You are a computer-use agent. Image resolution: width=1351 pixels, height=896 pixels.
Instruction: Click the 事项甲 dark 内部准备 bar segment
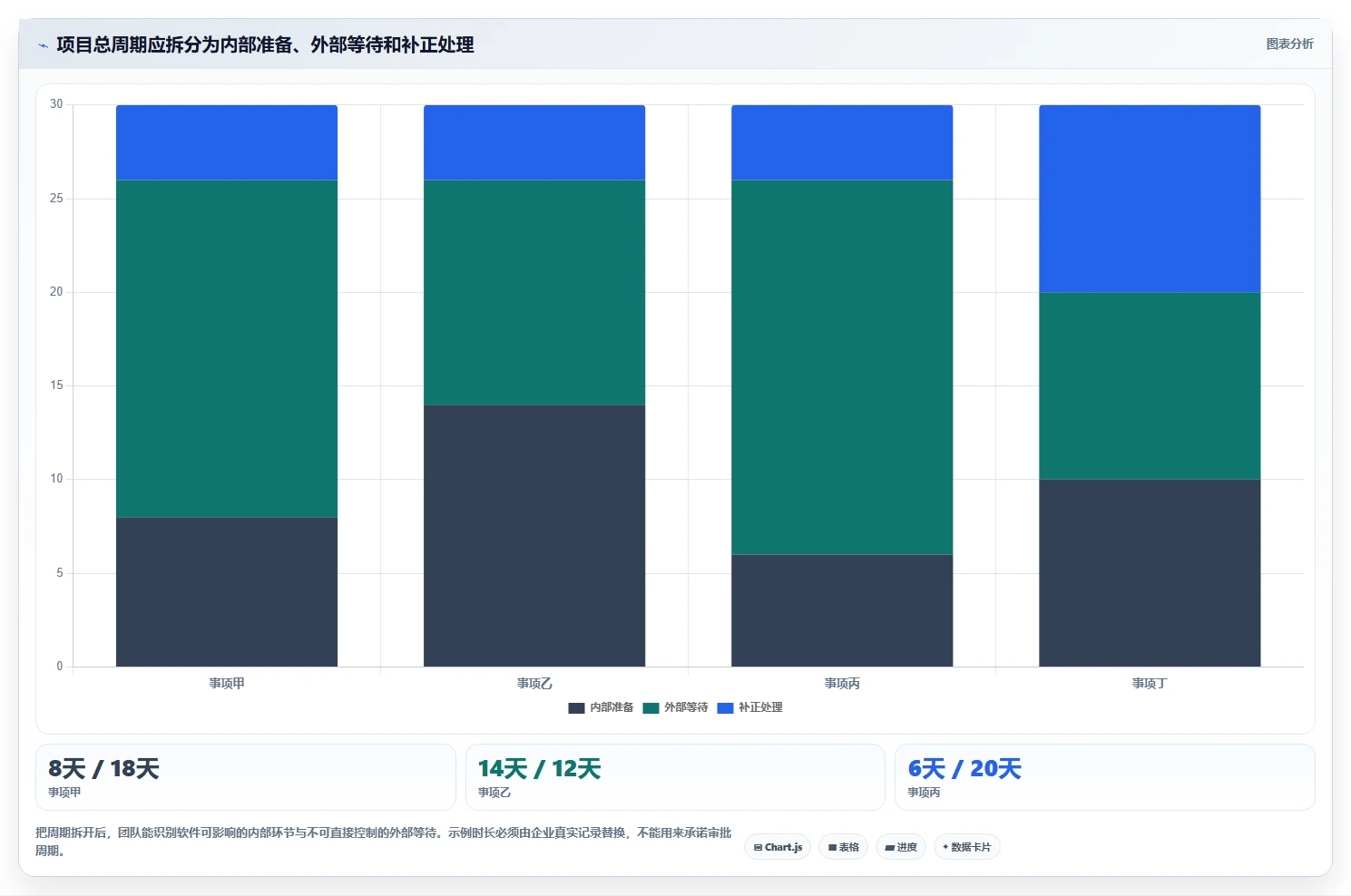(x=227, y=592)
